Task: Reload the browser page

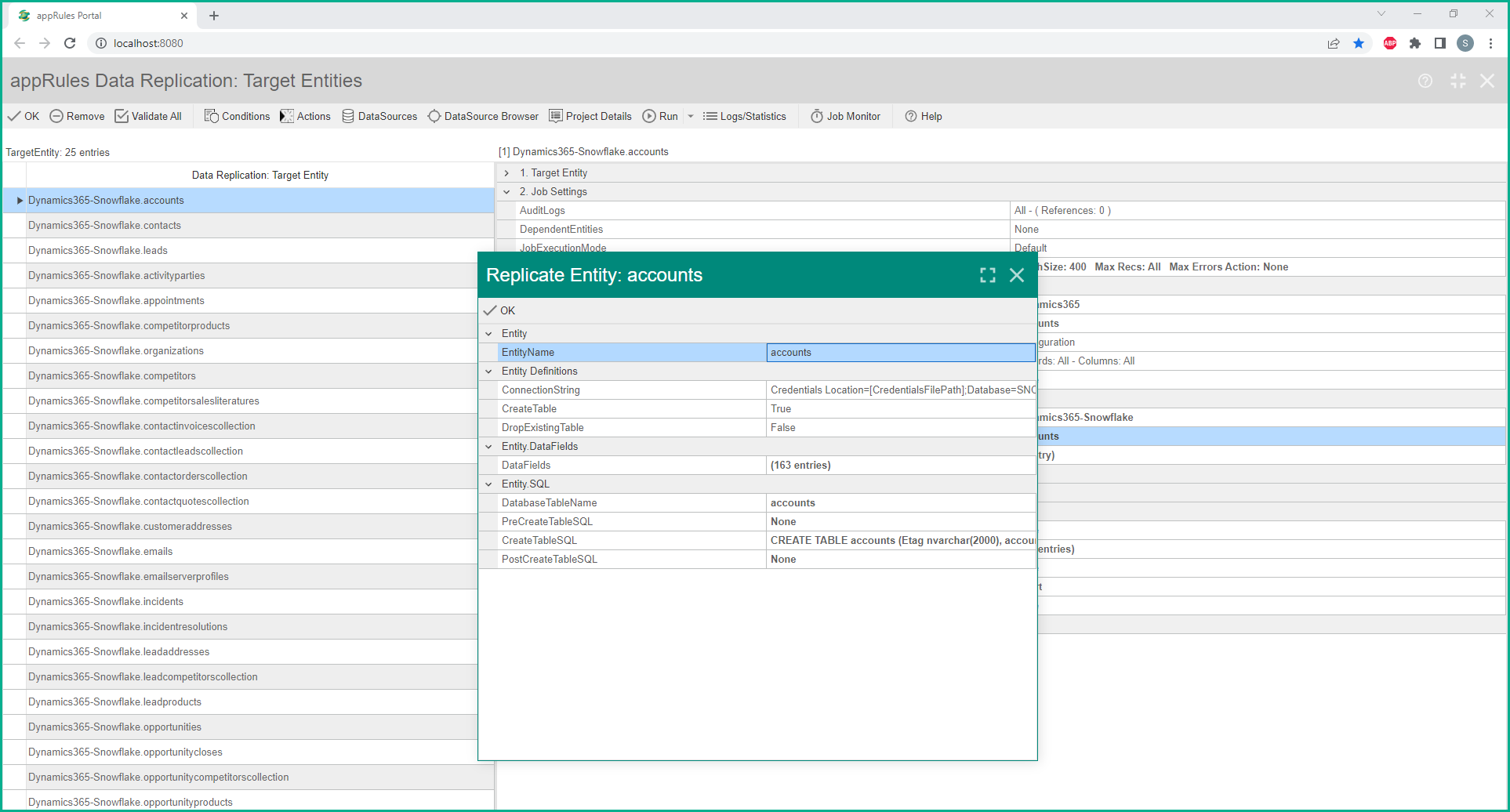Action: (x=70, y=43)
